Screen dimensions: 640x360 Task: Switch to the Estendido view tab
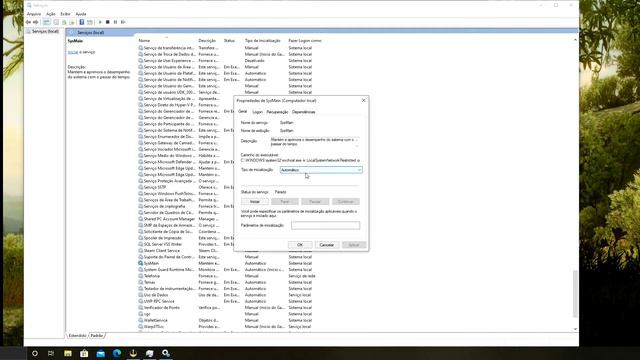tap(77, 336)
